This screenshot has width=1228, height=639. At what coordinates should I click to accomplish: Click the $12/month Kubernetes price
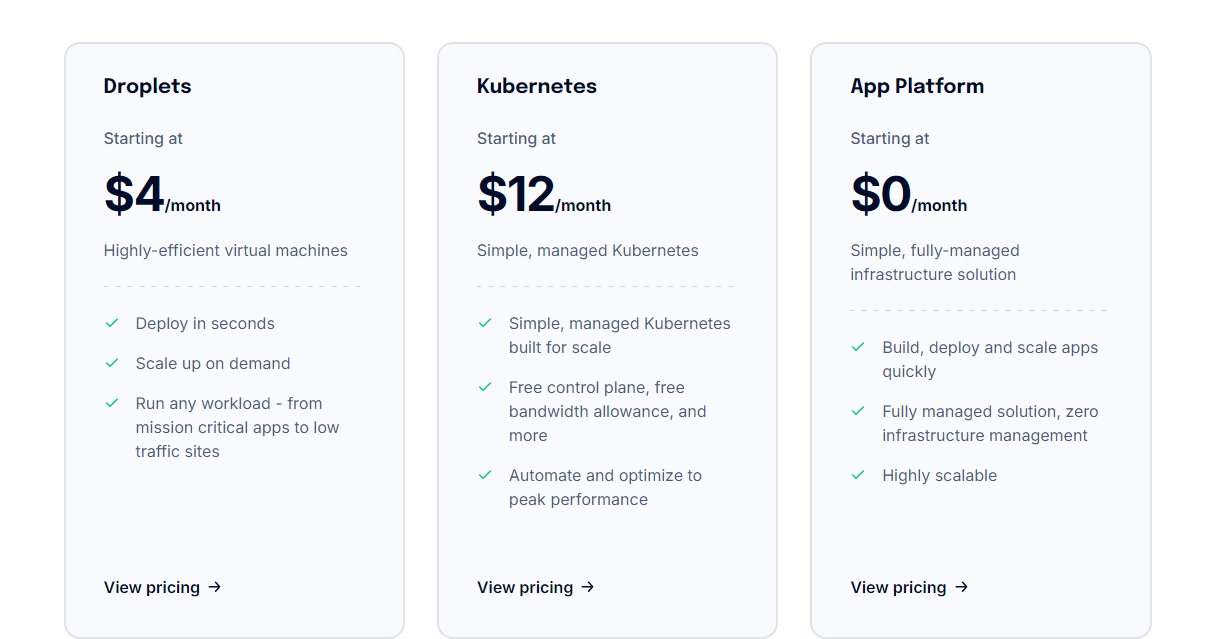[544, 195]
